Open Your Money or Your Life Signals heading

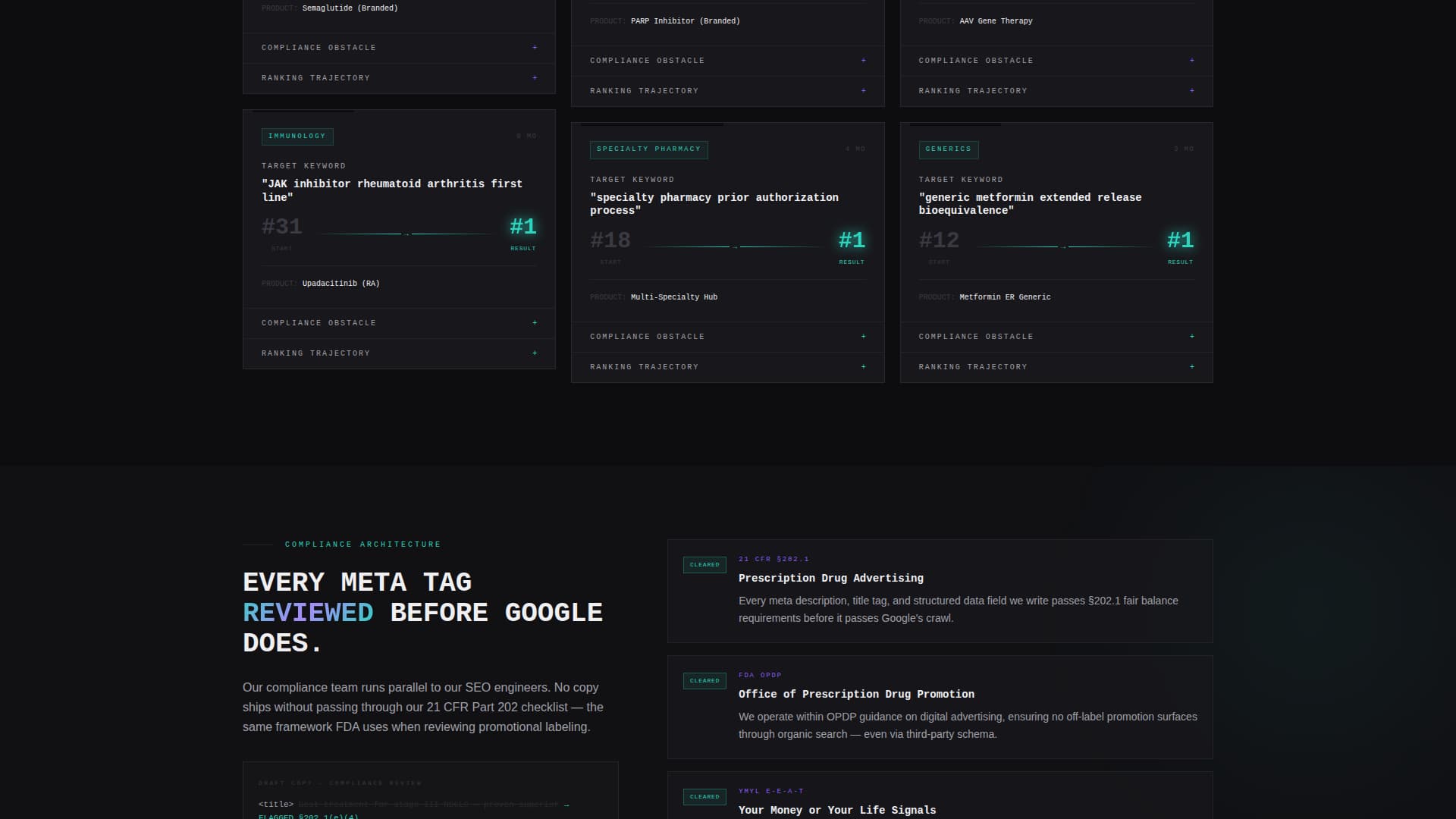pyautogui.click(x=837, y=811)
